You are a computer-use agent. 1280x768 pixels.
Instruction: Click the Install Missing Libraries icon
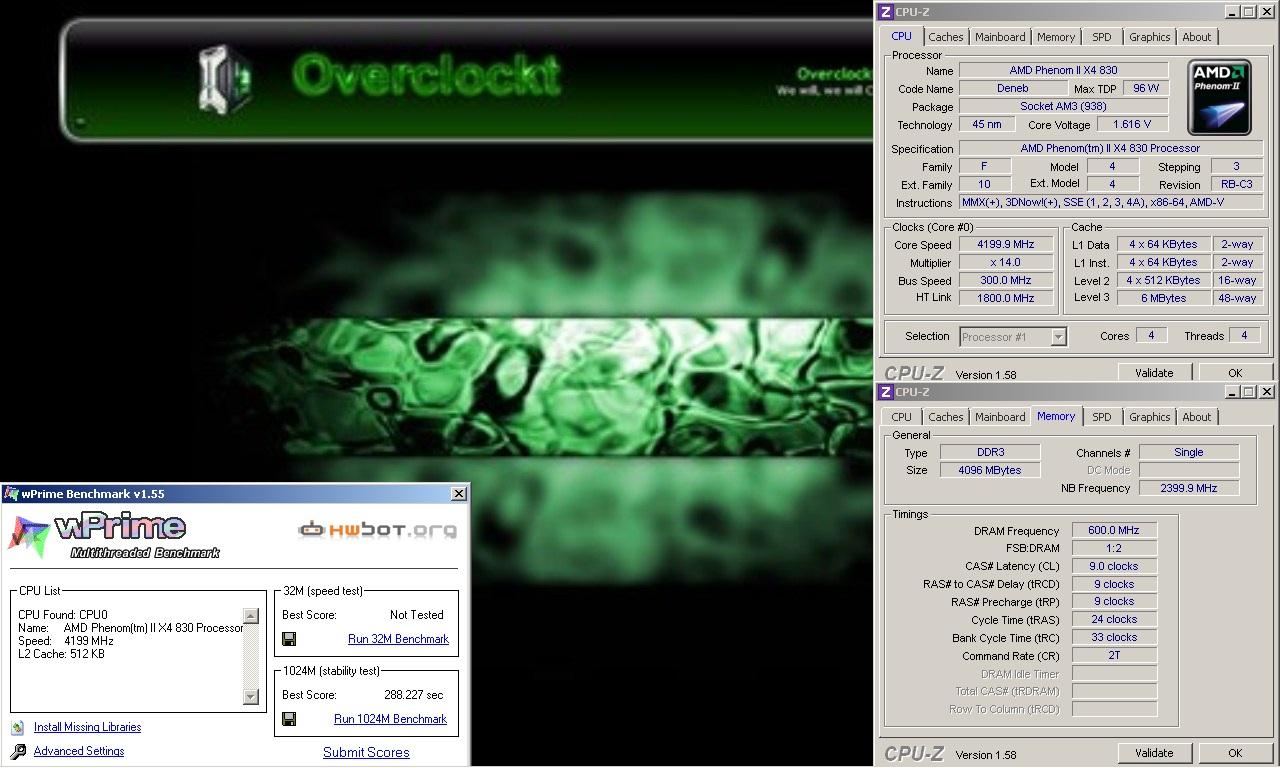point(17,727)
